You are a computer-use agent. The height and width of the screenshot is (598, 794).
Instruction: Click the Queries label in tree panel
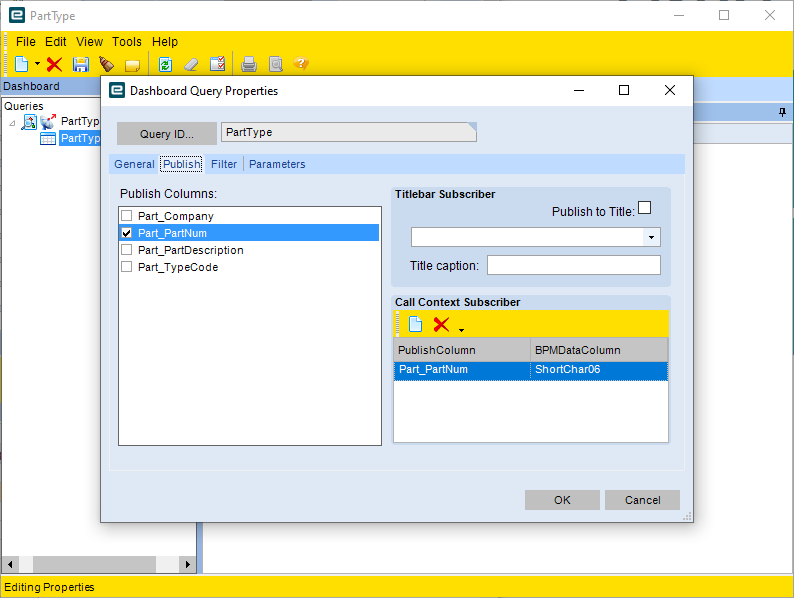point(24,106)
